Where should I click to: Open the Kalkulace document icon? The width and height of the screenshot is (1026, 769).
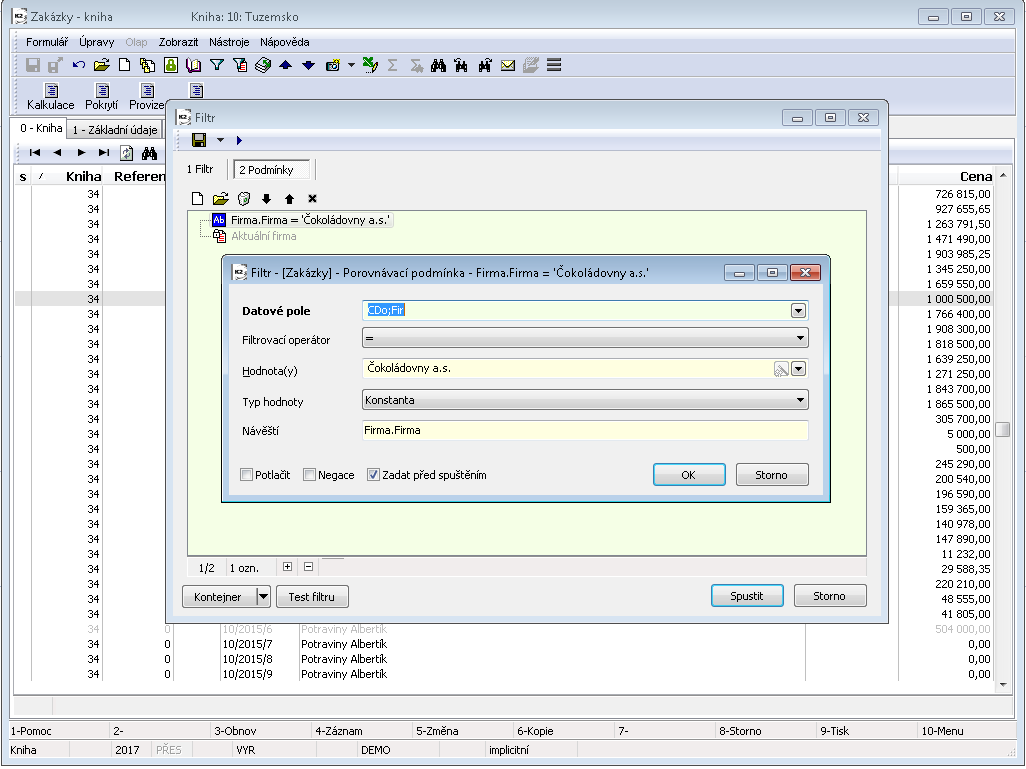pos(50,91)
